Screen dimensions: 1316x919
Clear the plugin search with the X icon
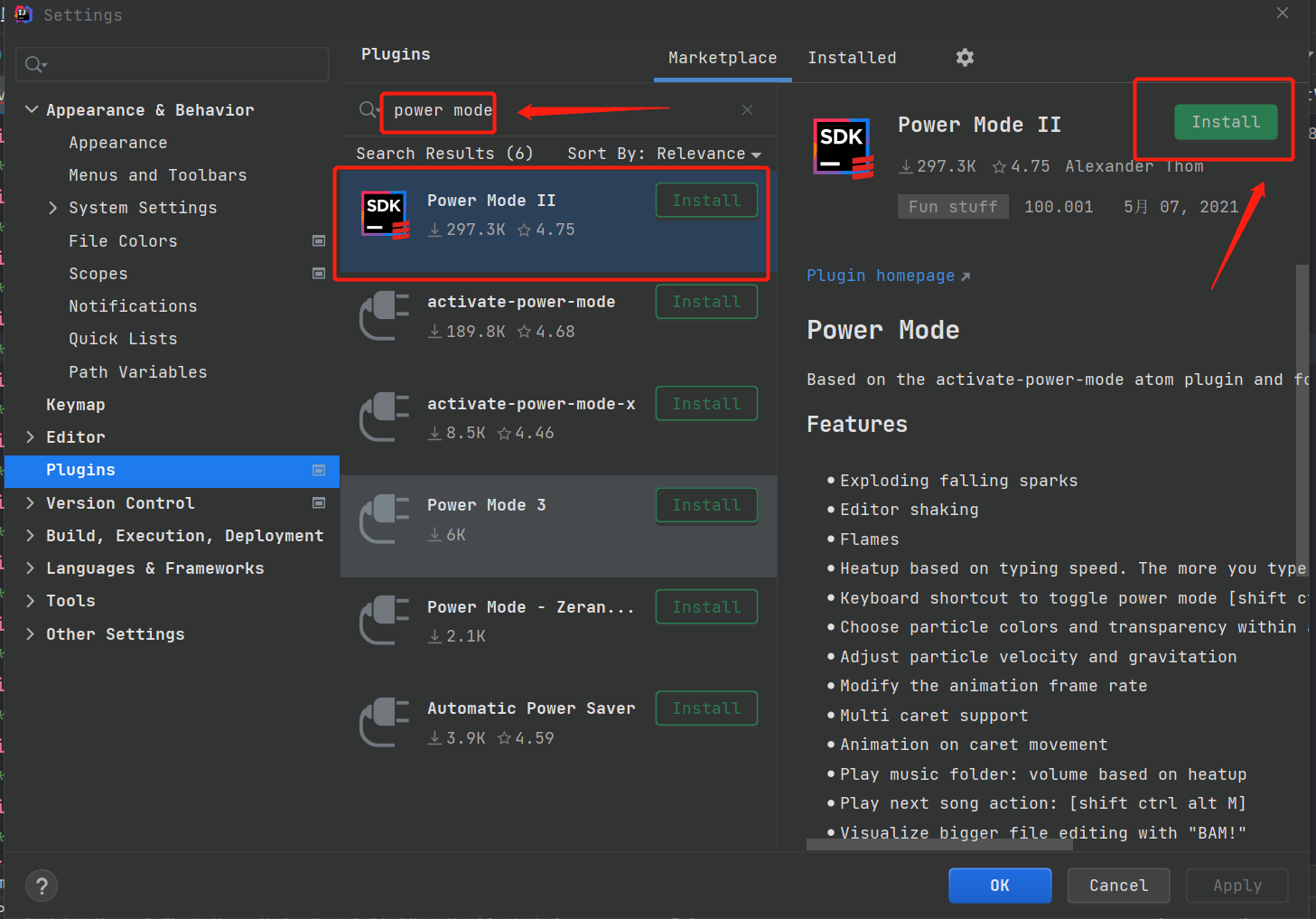(x=747, y=109)
